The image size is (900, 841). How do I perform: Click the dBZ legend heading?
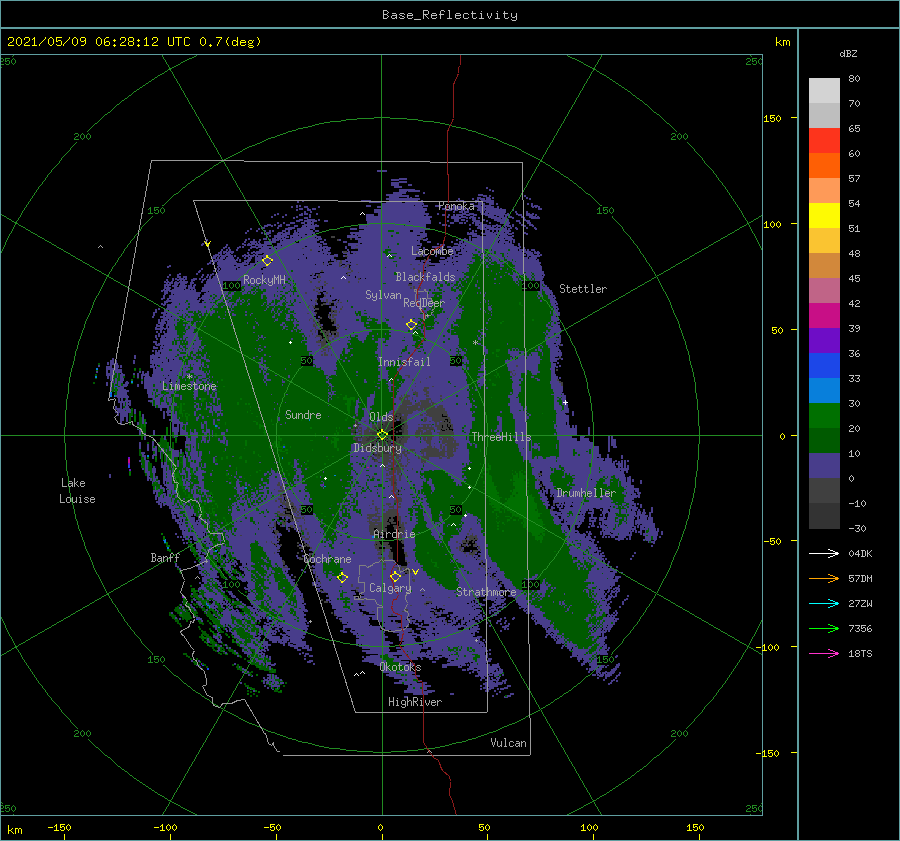tap(848, 53)
